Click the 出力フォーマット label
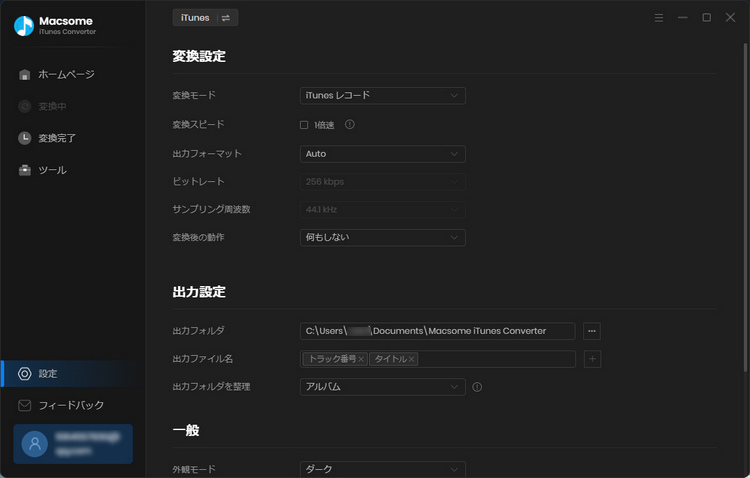Viewport: 750px width, 478px height. point(207,154)
